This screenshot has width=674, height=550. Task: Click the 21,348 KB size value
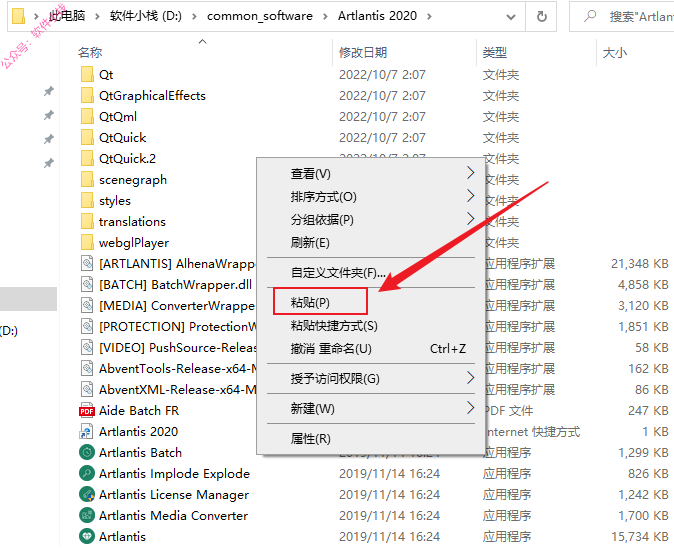(x=640, y=263)
